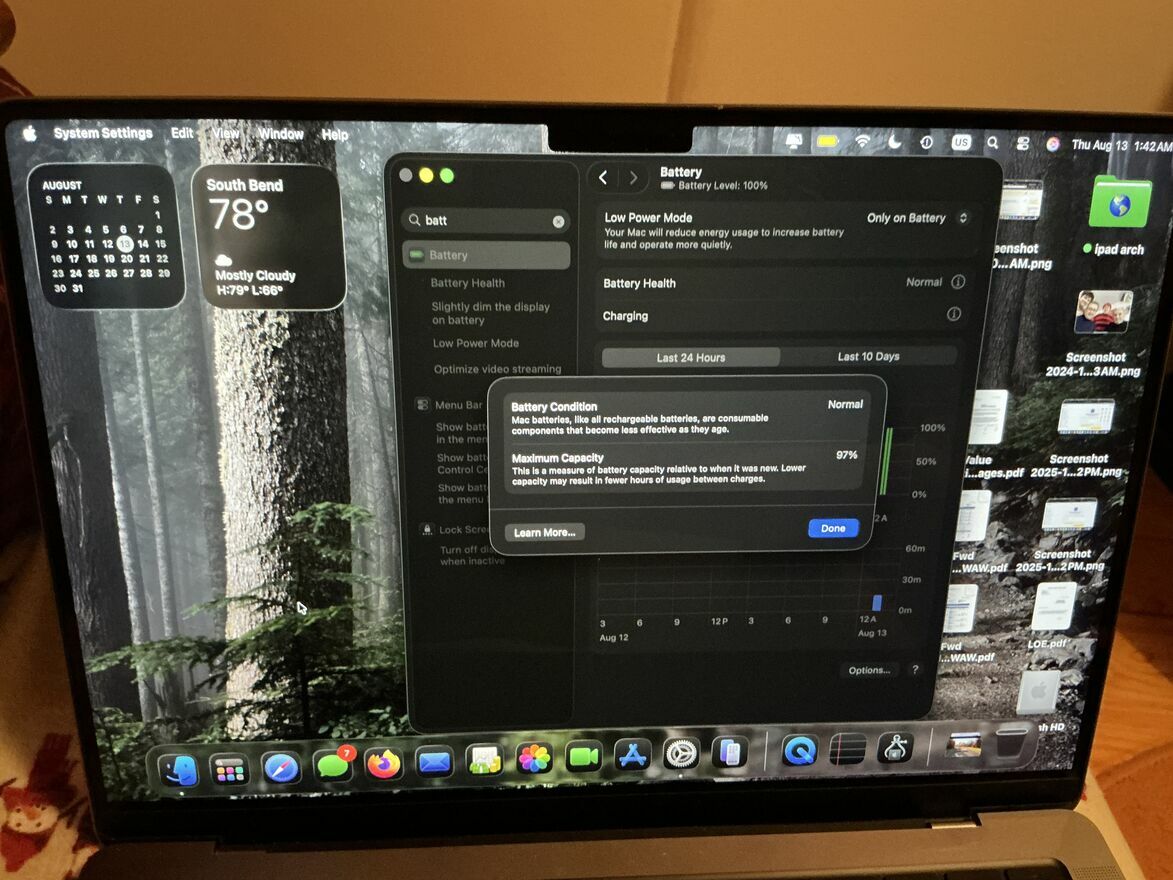Open Trash in the Dock
1173x880 pixels.
click(1011, 742)
